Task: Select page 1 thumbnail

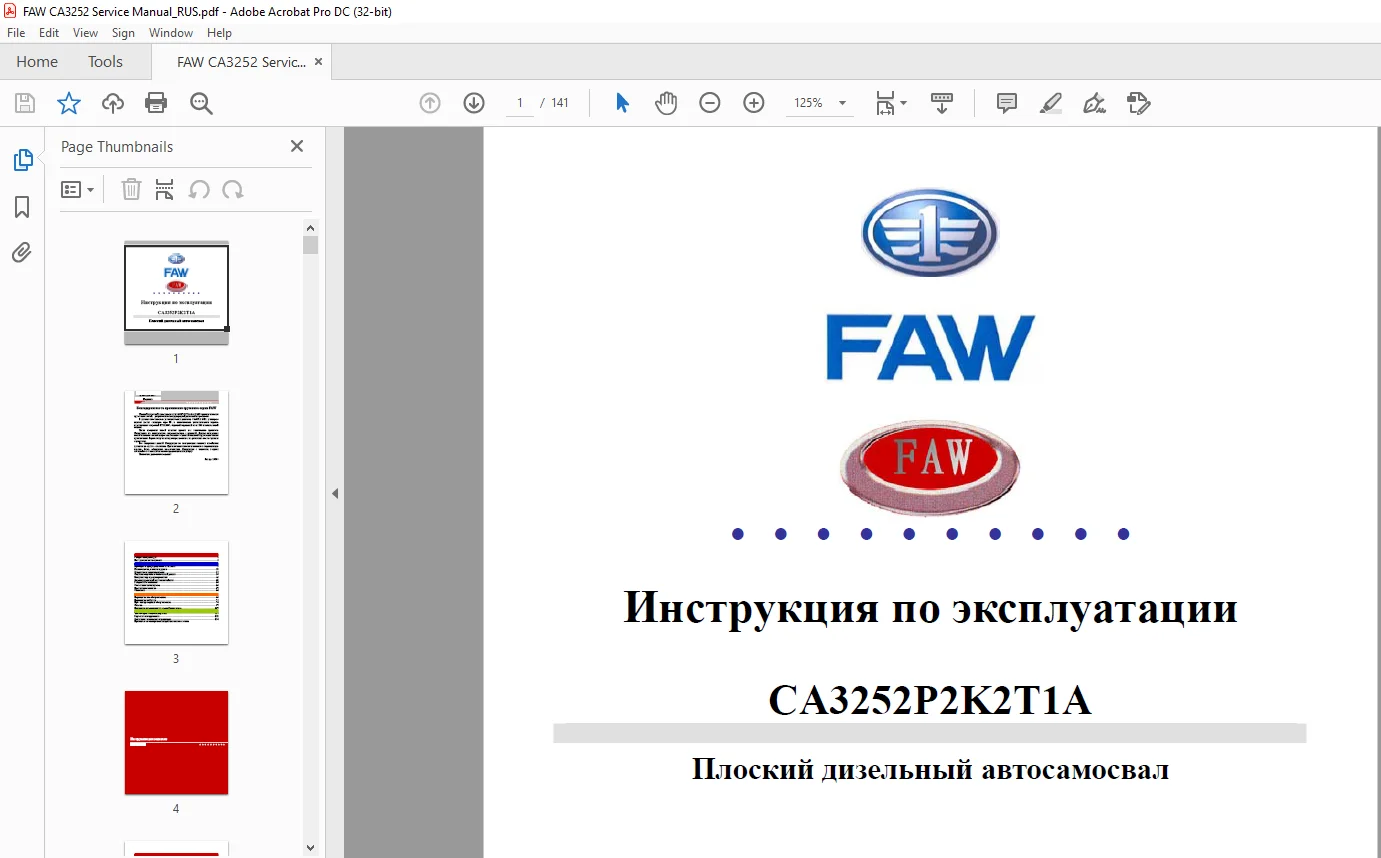Action: [x=176, y=293]
